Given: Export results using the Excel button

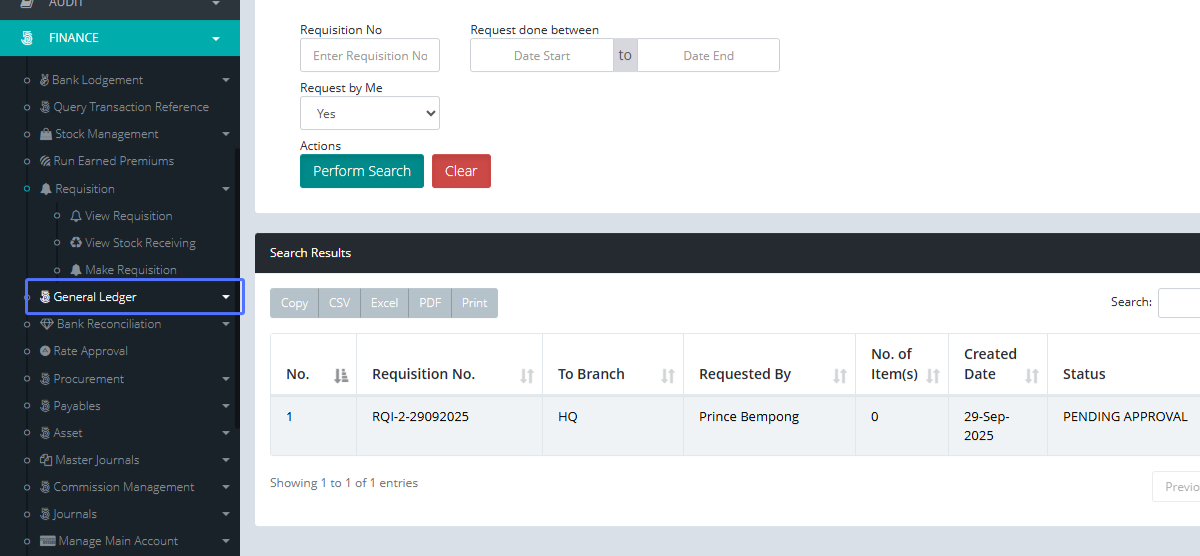Looking at the screenshot, I should click(385, 303).
